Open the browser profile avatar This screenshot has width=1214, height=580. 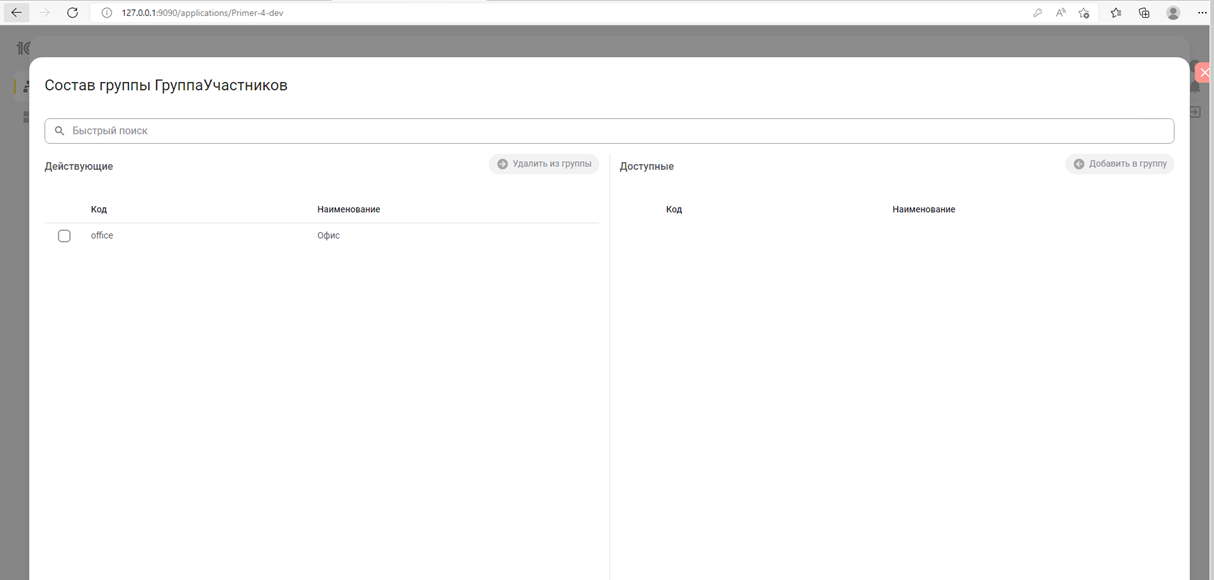click(1173, 13)
